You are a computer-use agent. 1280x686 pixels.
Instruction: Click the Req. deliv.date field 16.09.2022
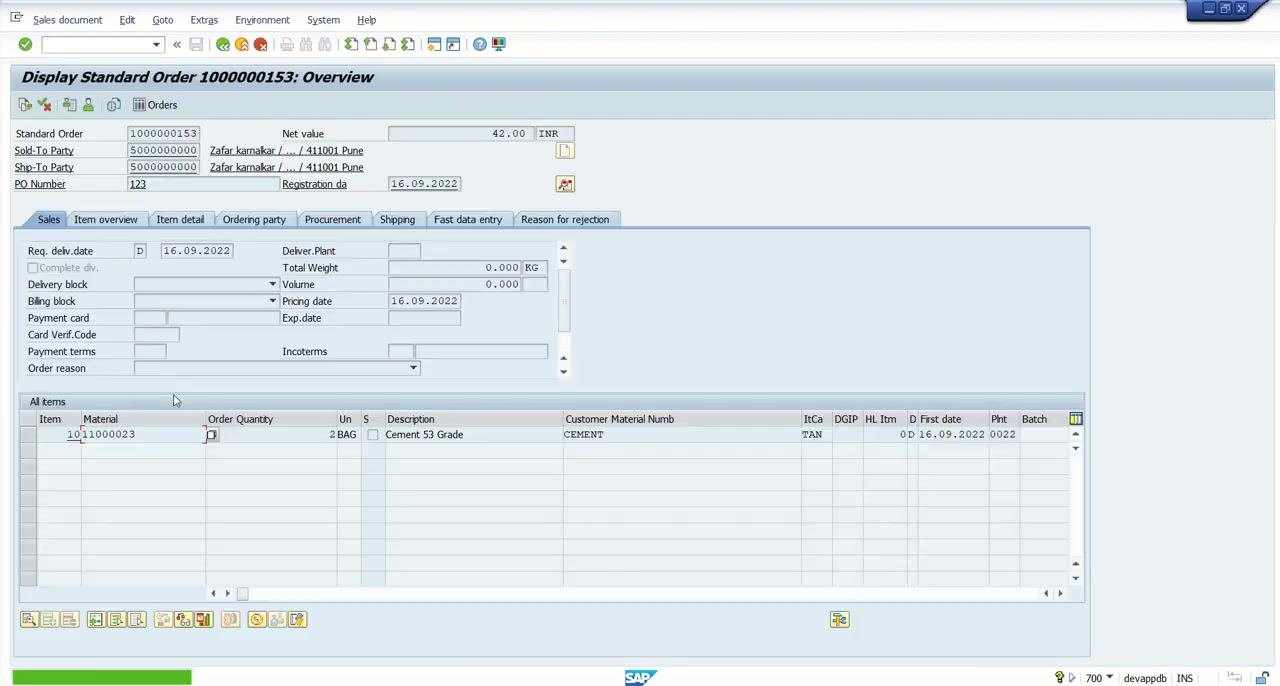click(x=197, y=251)
